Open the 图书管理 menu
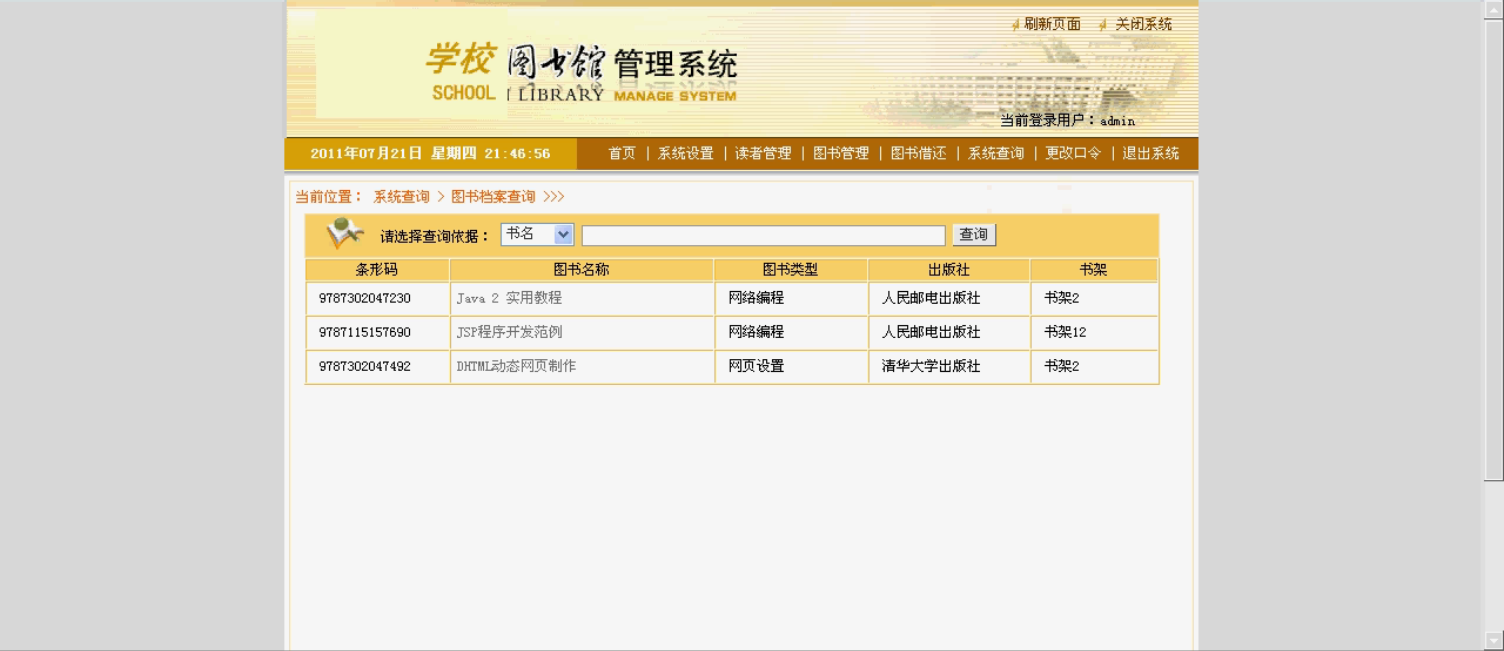Screen dimensions: 1504x651 coord(841,153)
